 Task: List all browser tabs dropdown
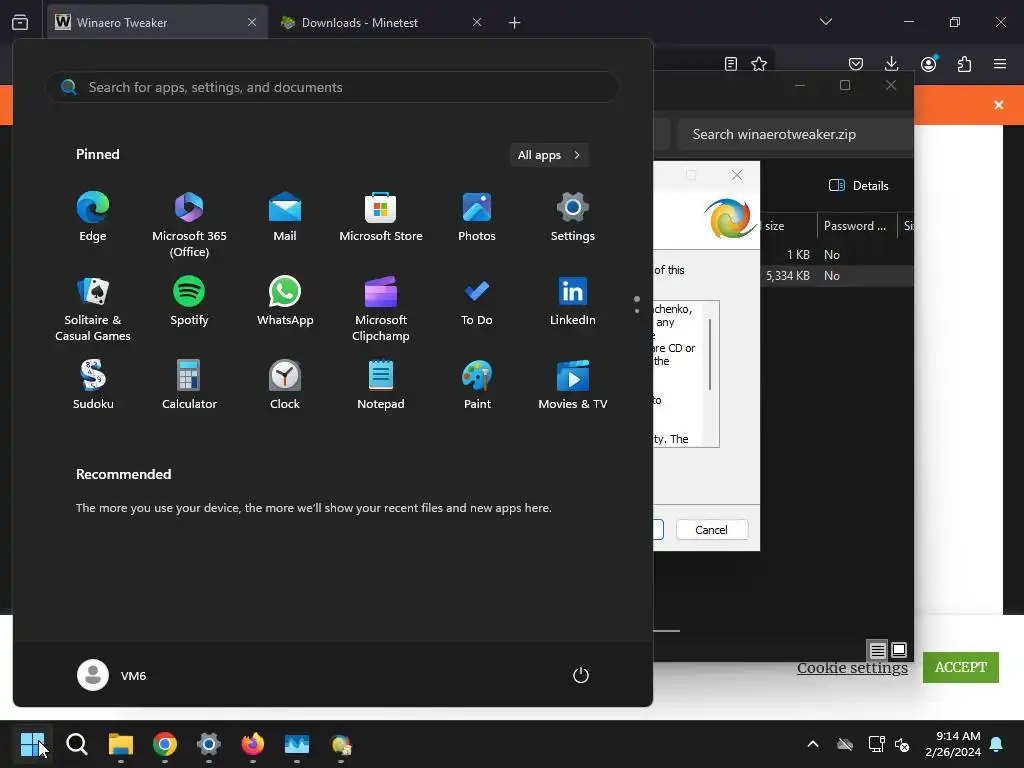(x=826, y=22)
